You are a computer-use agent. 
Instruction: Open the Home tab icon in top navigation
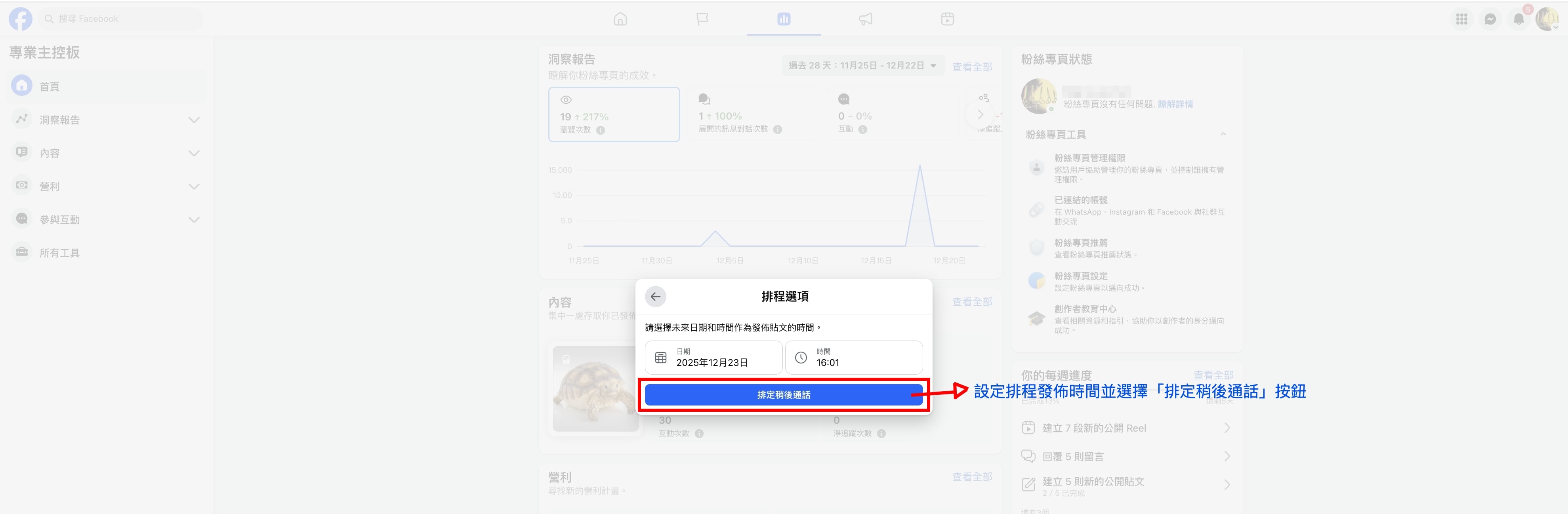(x=620, y=19)
